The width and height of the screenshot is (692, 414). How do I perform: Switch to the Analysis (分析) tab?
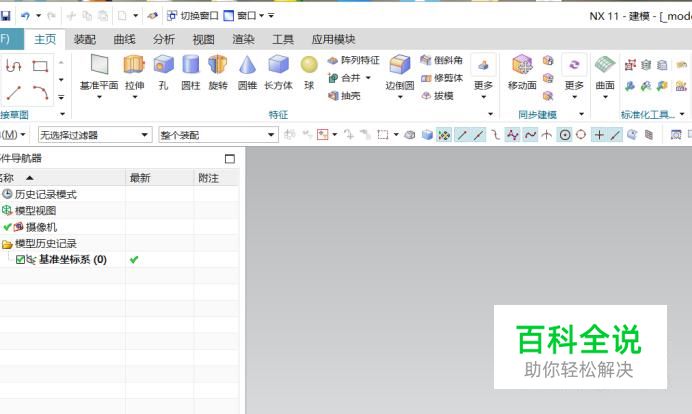pos(164,39)
